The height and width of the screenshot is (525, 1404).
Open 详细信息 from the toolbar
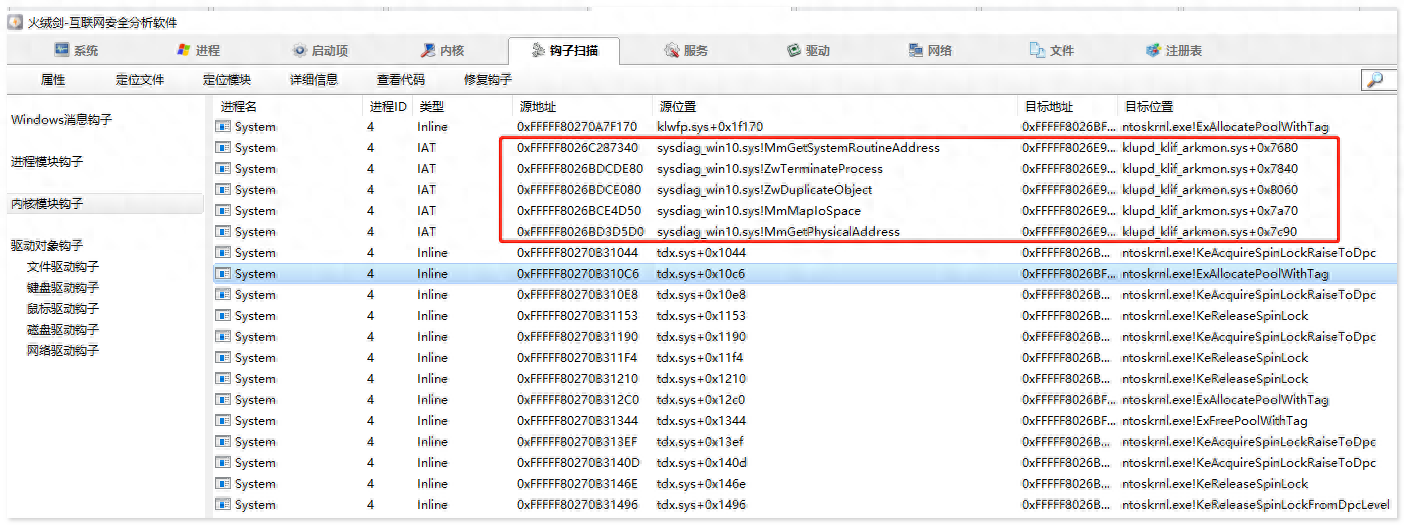pyautogui.click(x=314, y=80)
